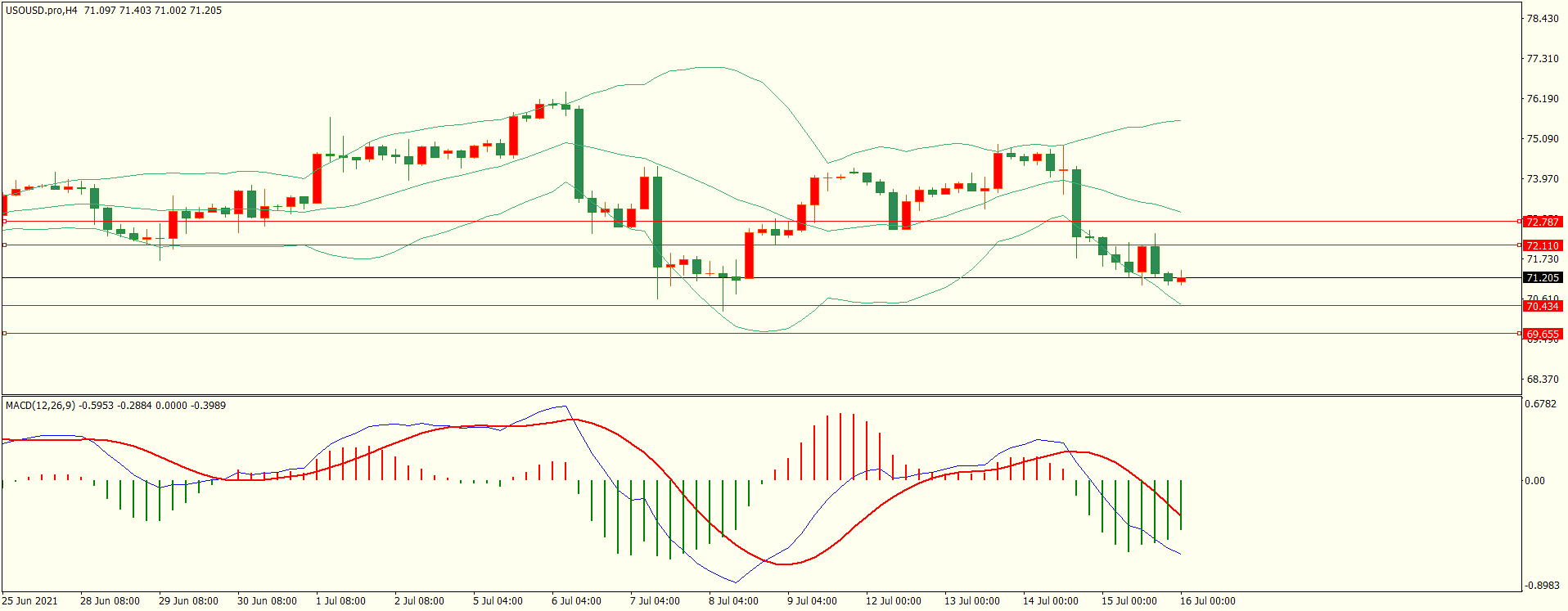Click the 30 Jun 08:00 time label

pyautogui.click(x=267, y=601)
